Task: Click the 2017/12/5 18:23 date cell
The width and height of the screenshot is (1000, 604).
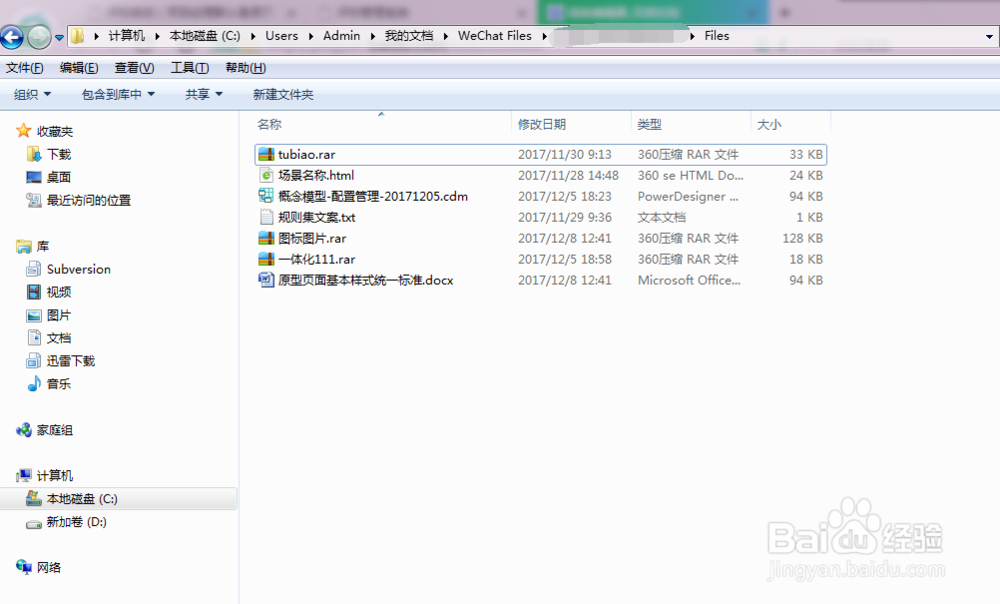Action: pos(564,196)
